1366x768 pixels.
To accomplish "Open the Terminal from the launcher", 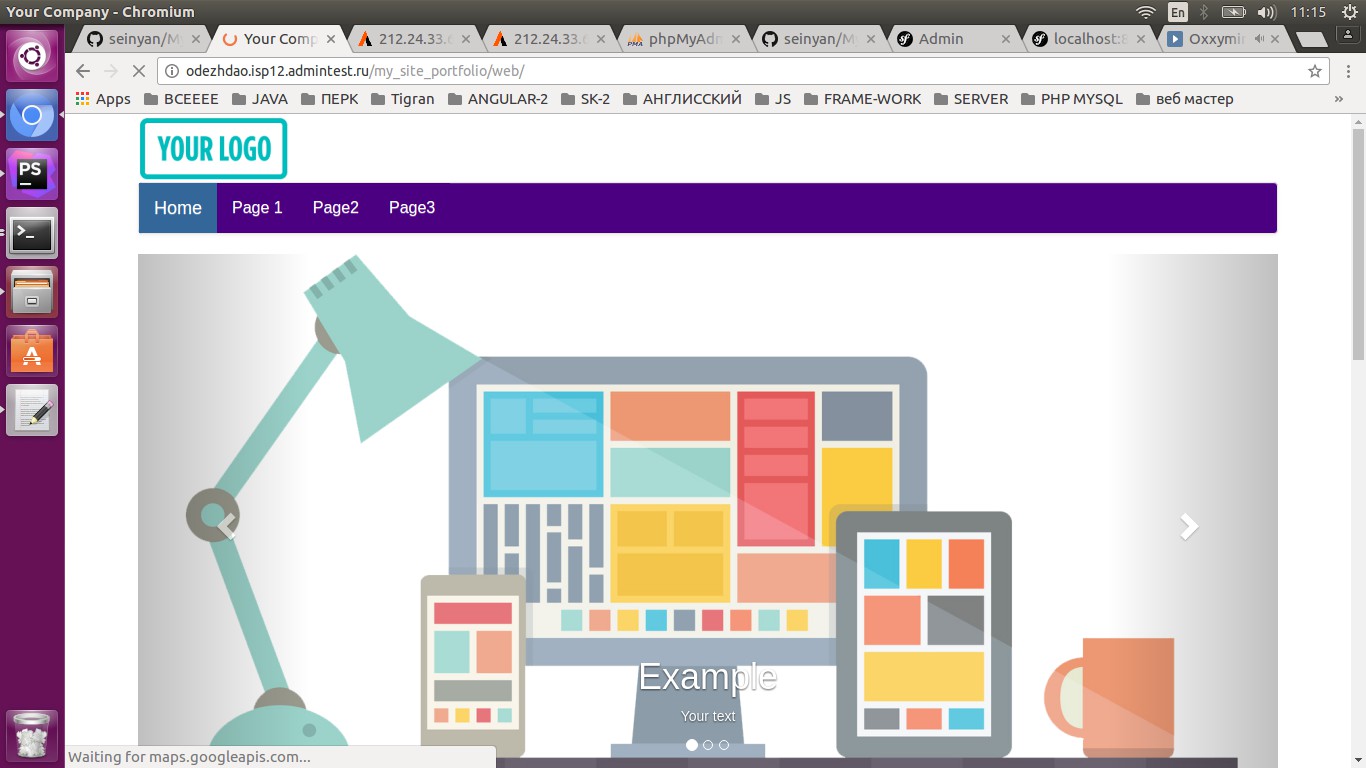I will pyautogui.click(x=33, y=233).
